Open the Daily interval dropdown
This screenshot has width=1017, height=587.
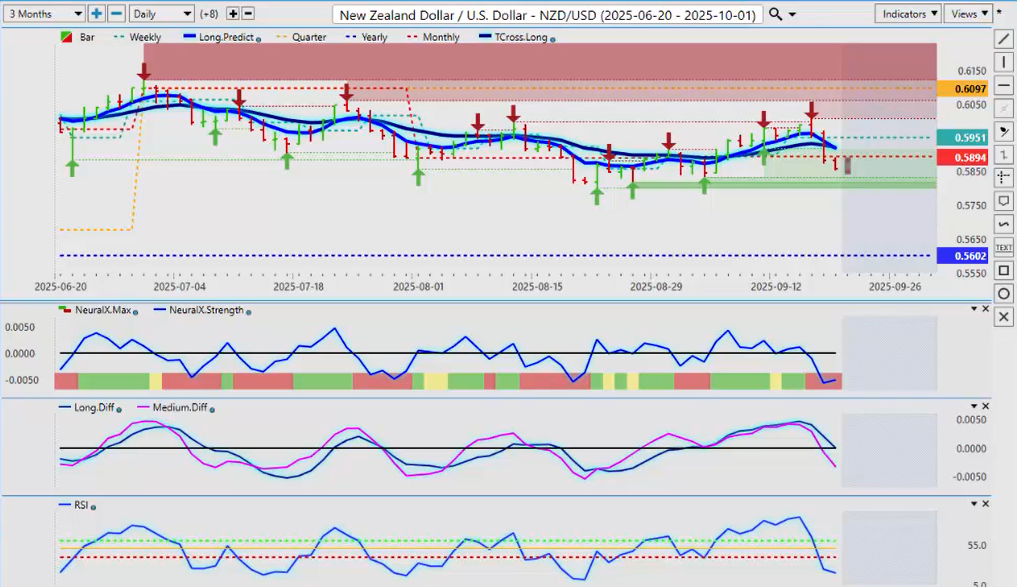pyautogui.click(x=161, y=14)
